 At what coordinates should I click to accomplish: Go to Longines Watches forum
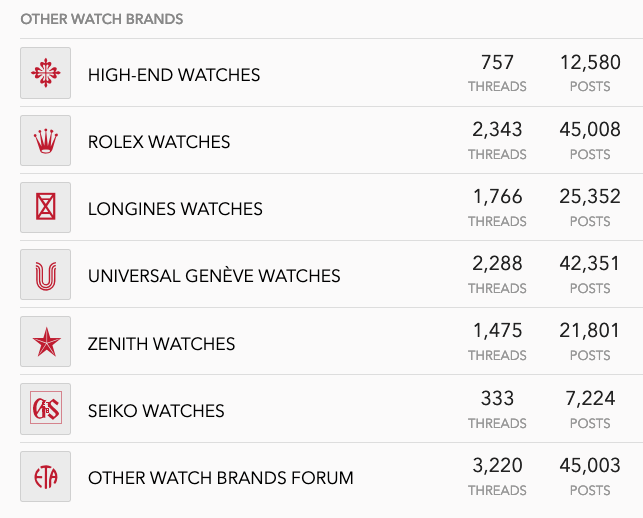[175, 209]
